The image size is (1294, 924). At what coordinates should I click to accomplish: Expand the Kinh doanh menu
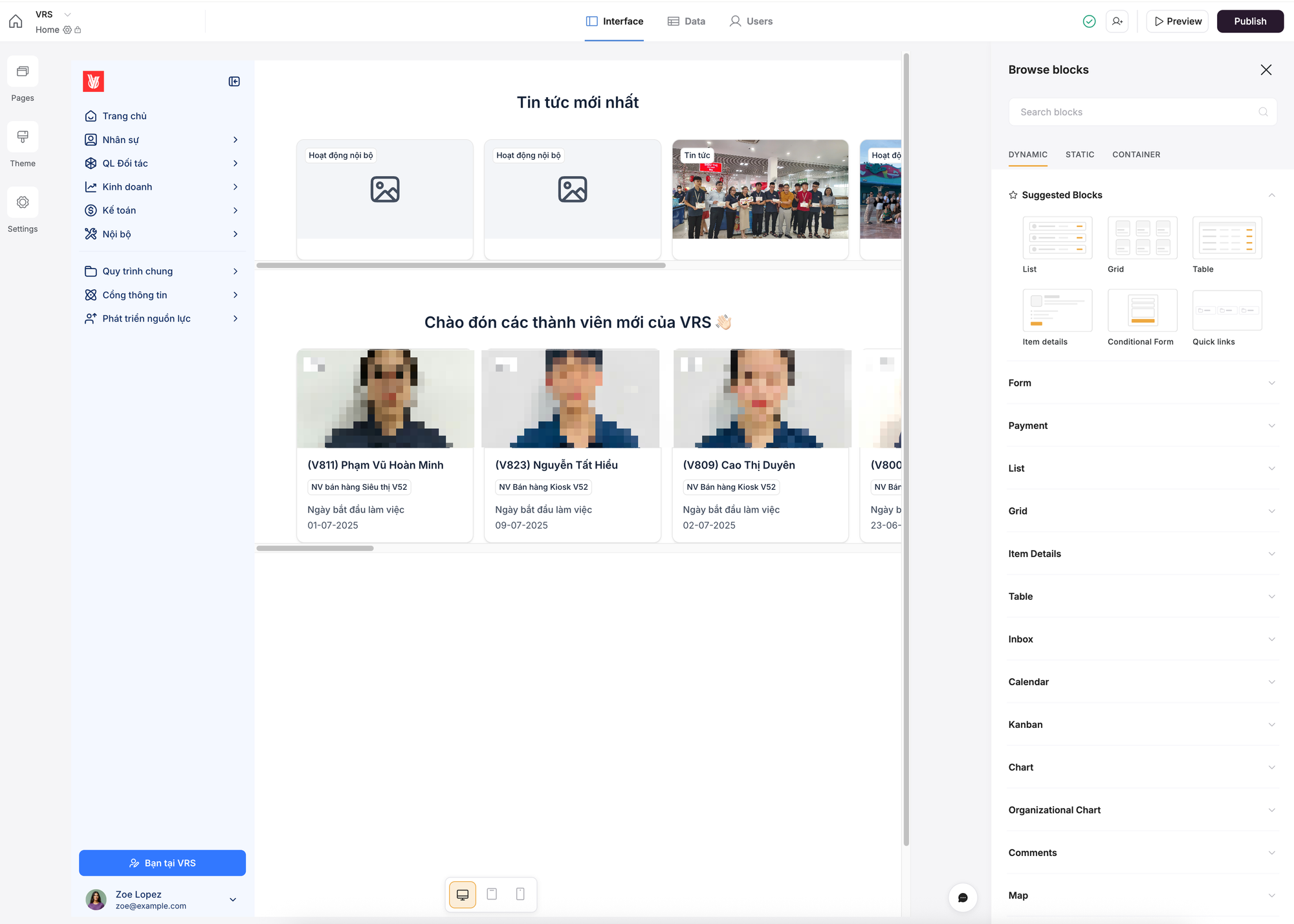[162, 187]
